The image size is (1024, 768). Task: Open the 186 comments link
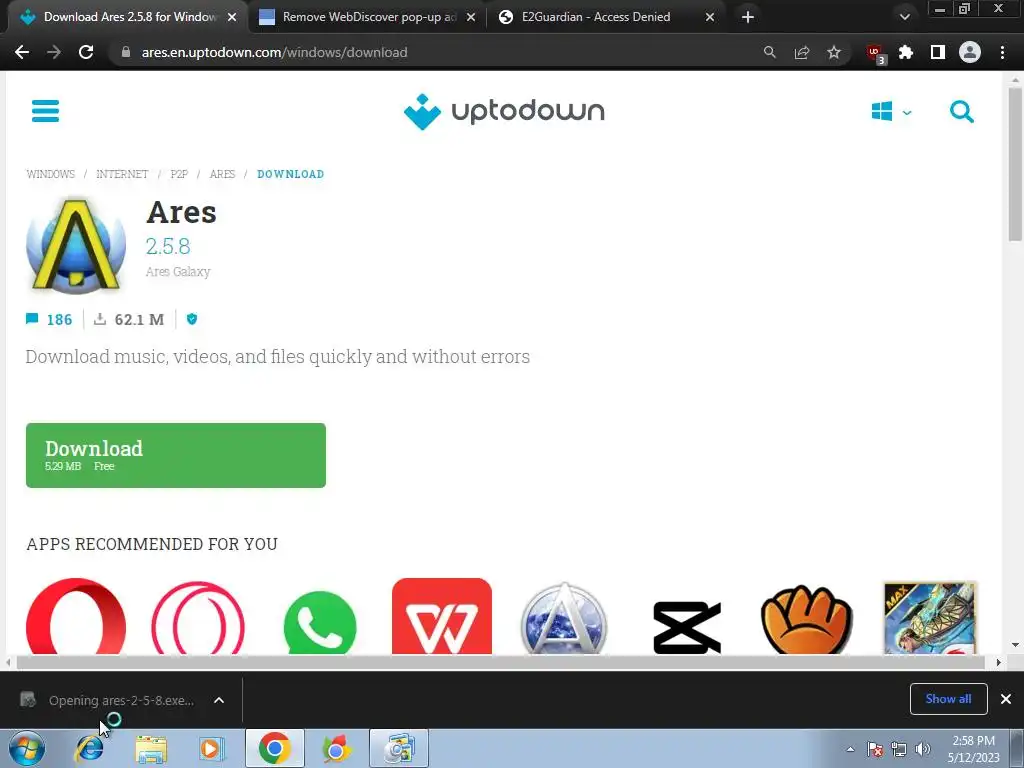(50, 319)
